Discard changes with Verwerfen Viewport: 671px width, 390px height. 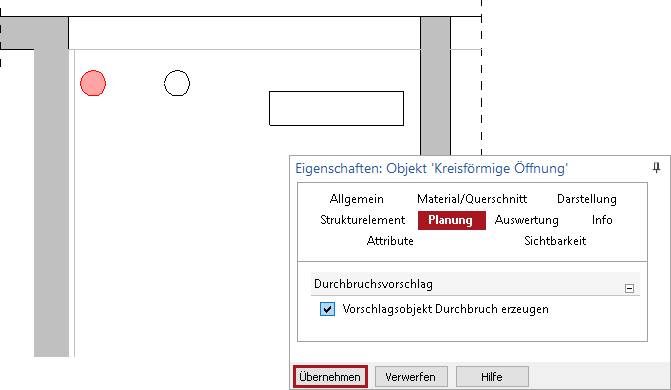[411, 377]
